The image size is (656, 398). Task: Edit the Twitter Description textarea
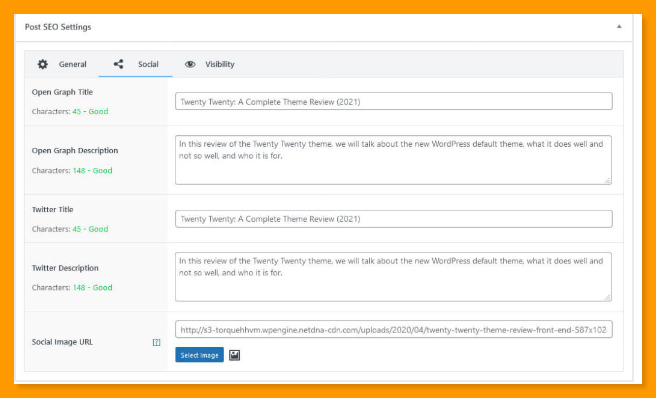click(x=394, y=277)
